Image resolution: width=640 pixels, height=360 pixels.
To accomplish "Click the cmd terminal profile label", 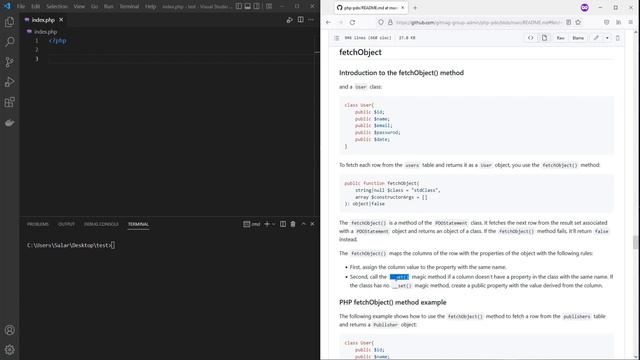I will coord(252,224).
